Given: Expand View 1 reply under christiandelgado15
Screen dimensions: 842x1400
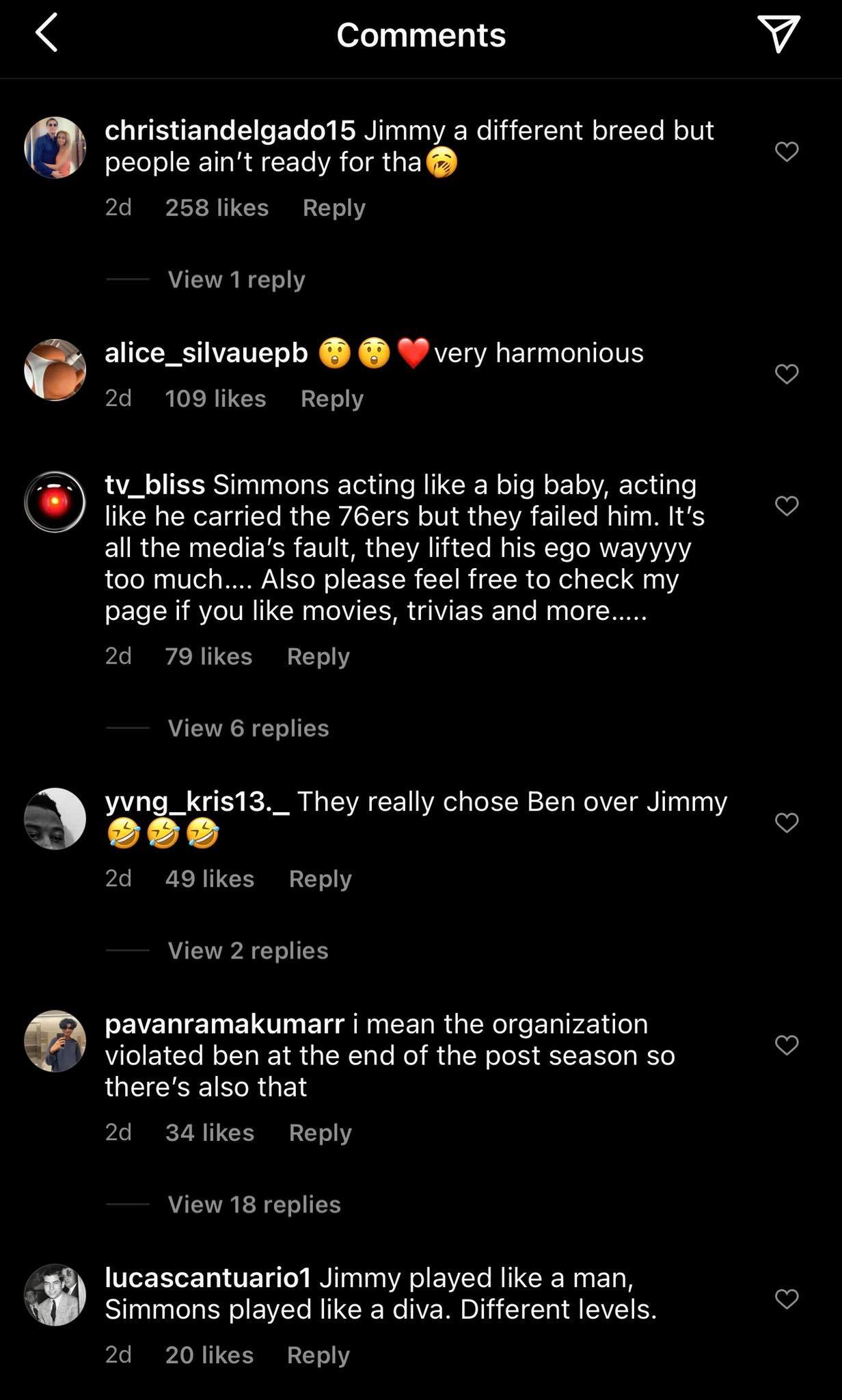Looking at the screenshot, I should click(235, 280).
